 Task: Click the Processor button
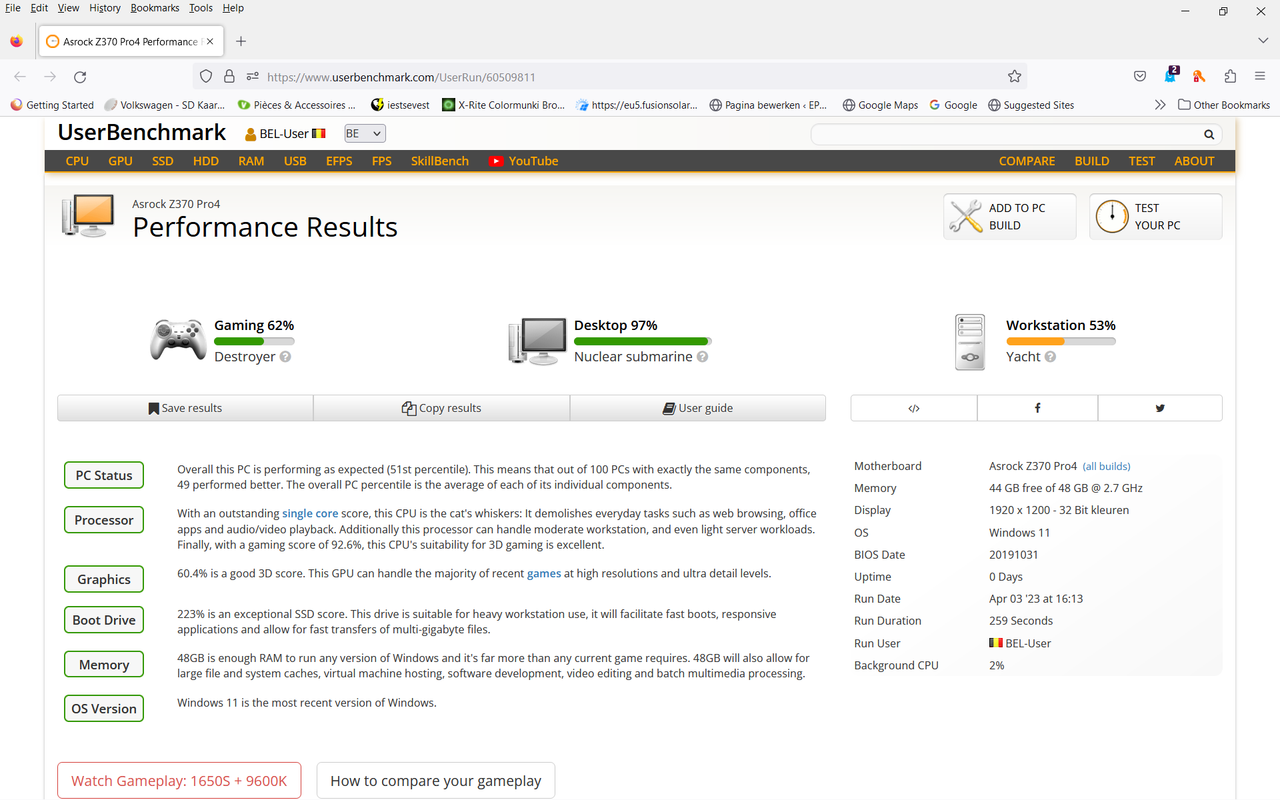pos(104,520)
